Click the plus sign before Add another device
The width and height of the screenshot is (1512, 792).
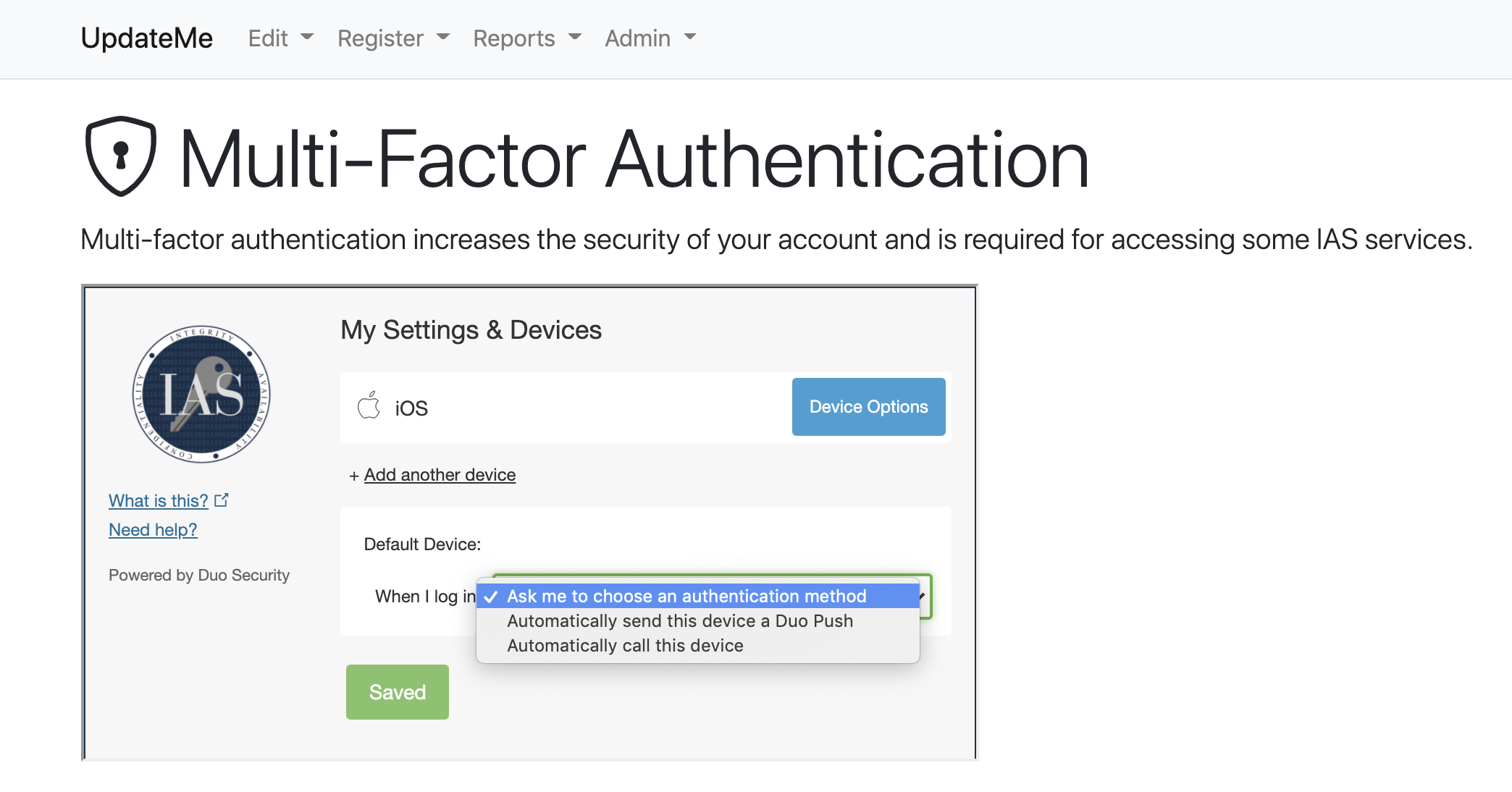click(x=353, y=476)
